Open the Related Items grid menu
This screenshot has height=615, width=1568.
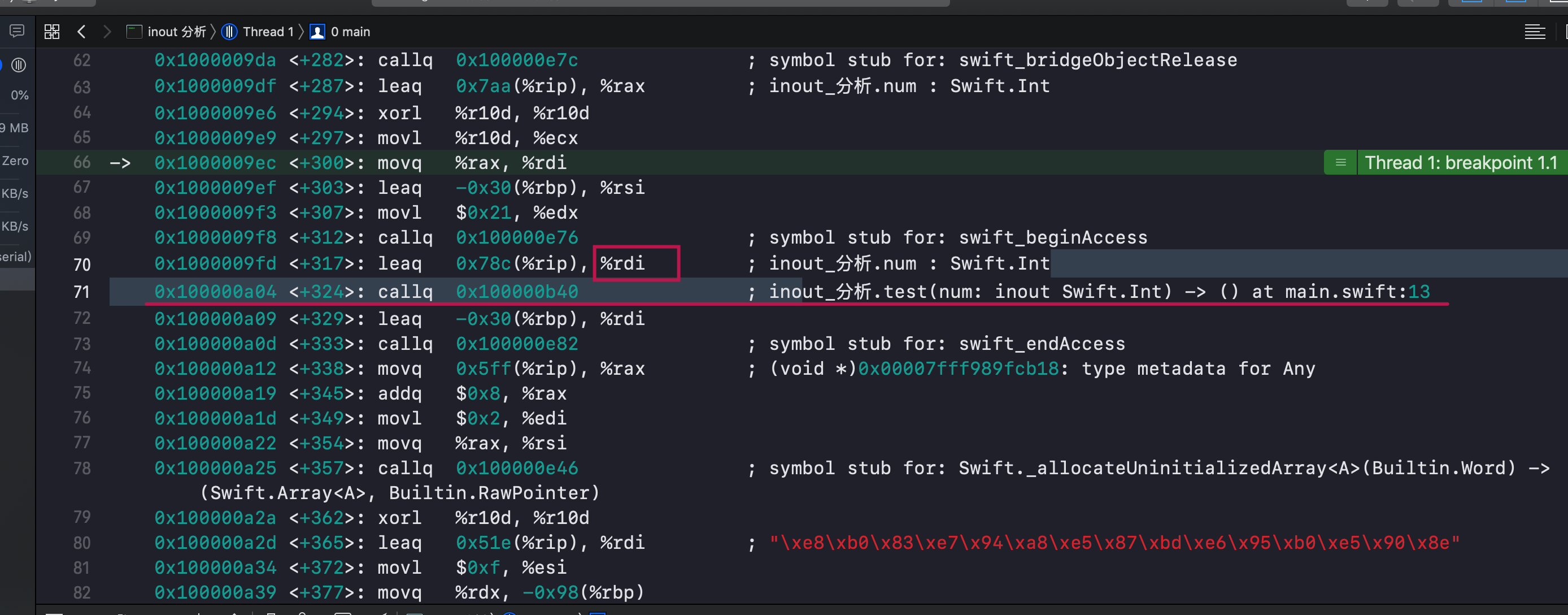pyautogui.click(x=52, y=32)
